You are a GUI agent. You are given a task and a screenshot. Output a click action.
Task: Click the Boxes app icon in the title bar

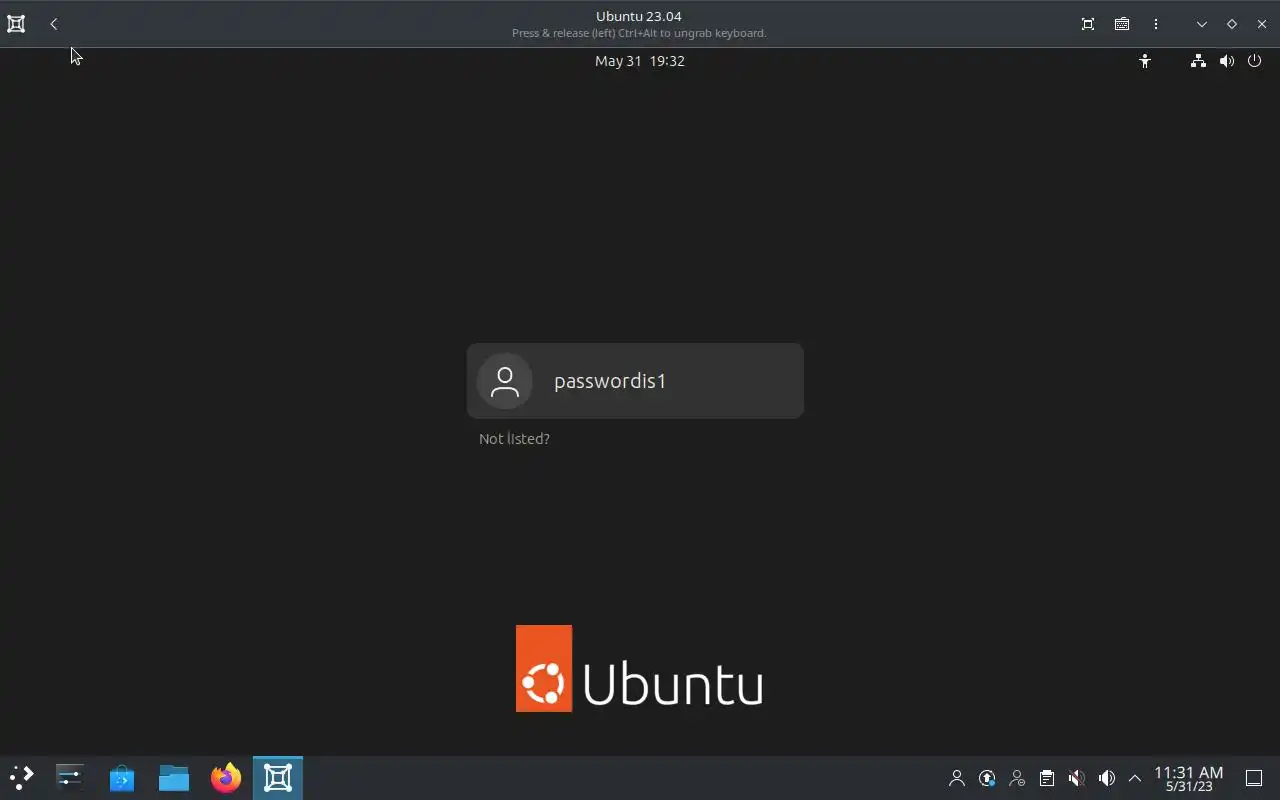tap(16, 24)
